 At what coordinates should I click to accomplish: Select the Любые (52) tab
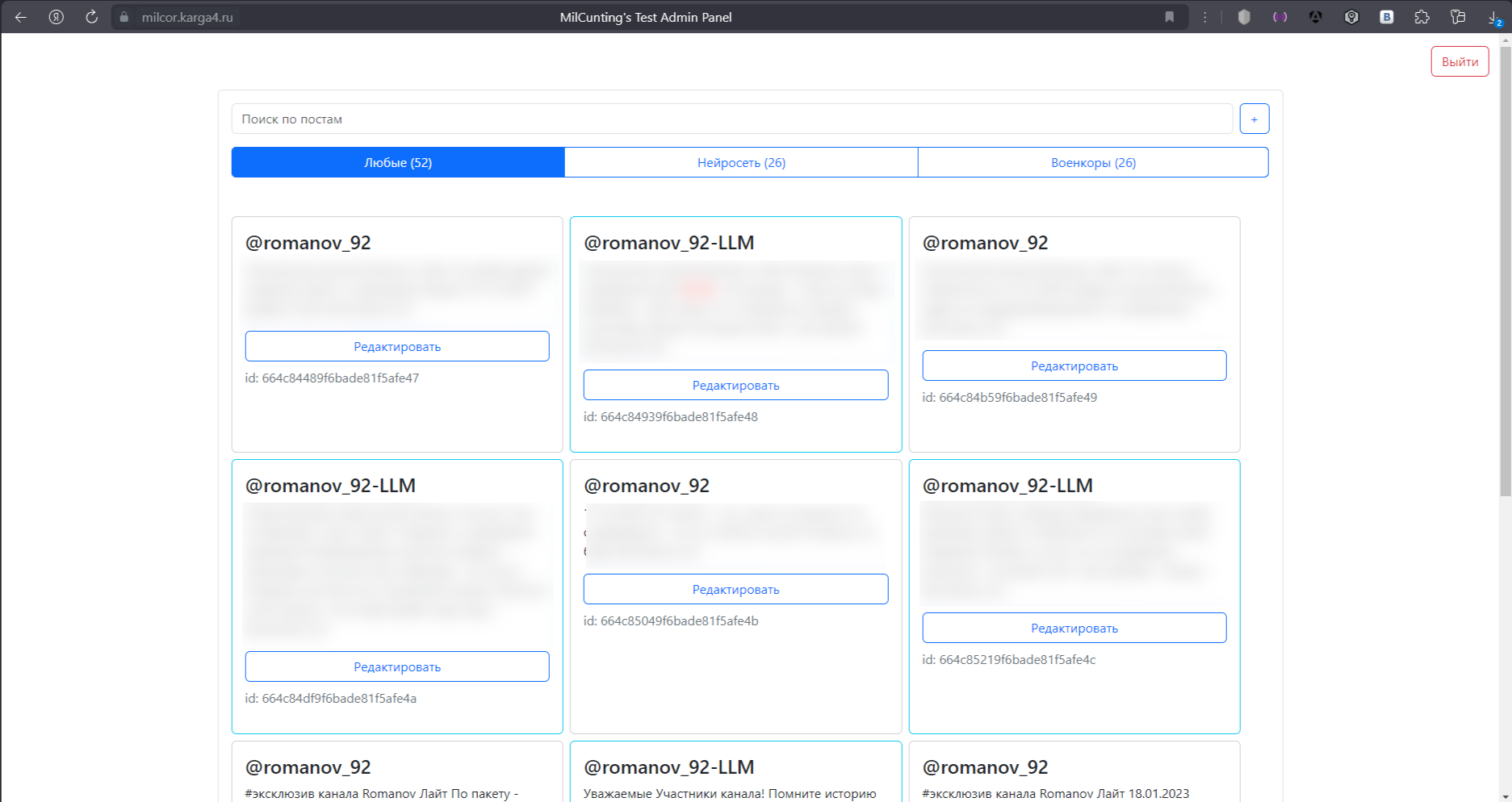[398, 162]
